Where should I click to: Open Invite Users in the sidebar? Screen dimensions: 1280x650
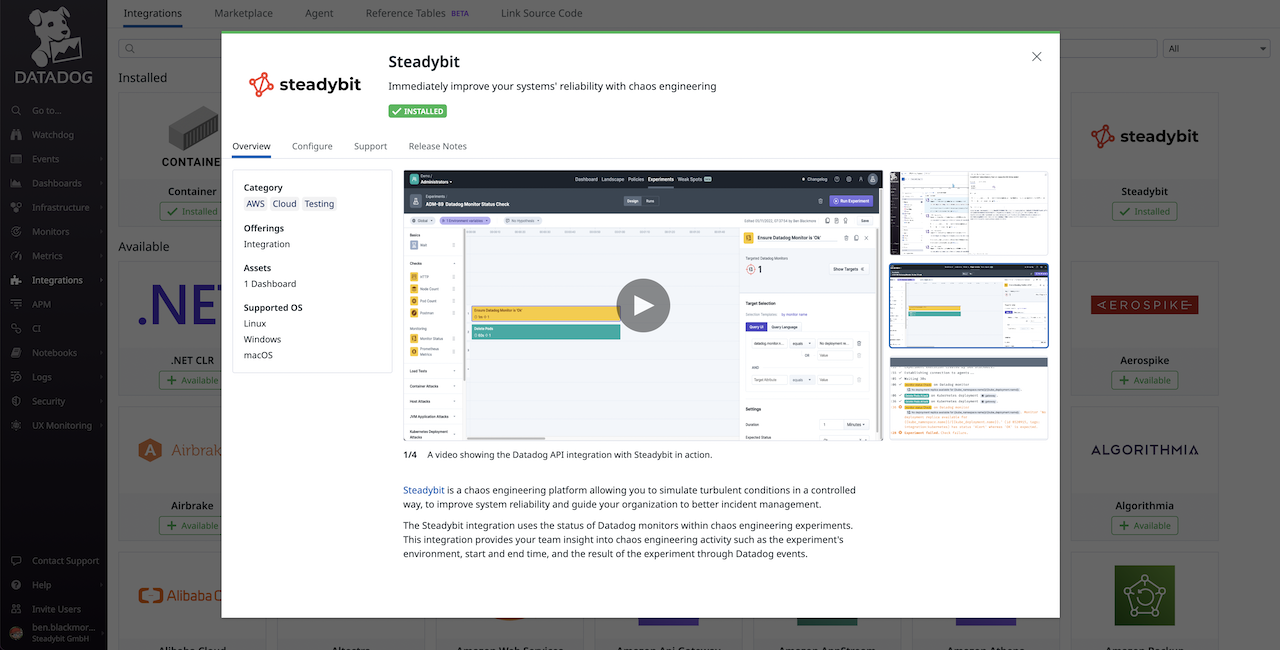click(56, 610)
